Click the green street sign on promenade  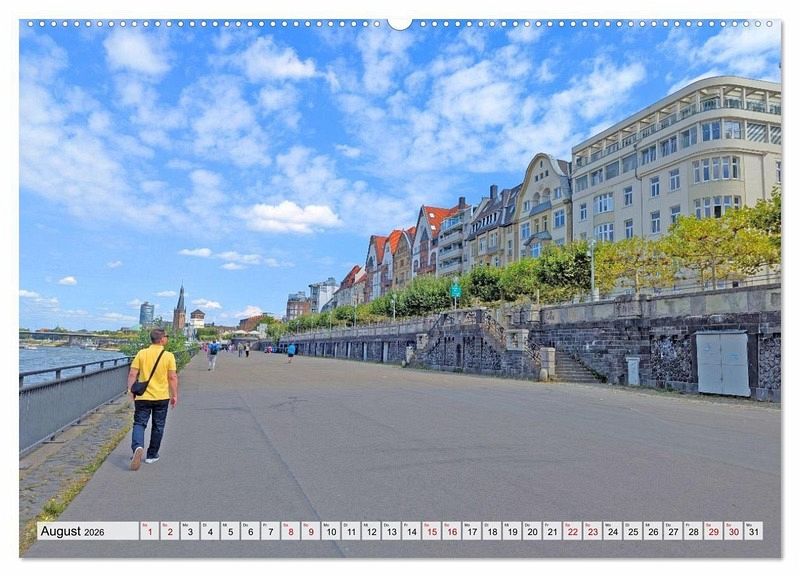456,291
